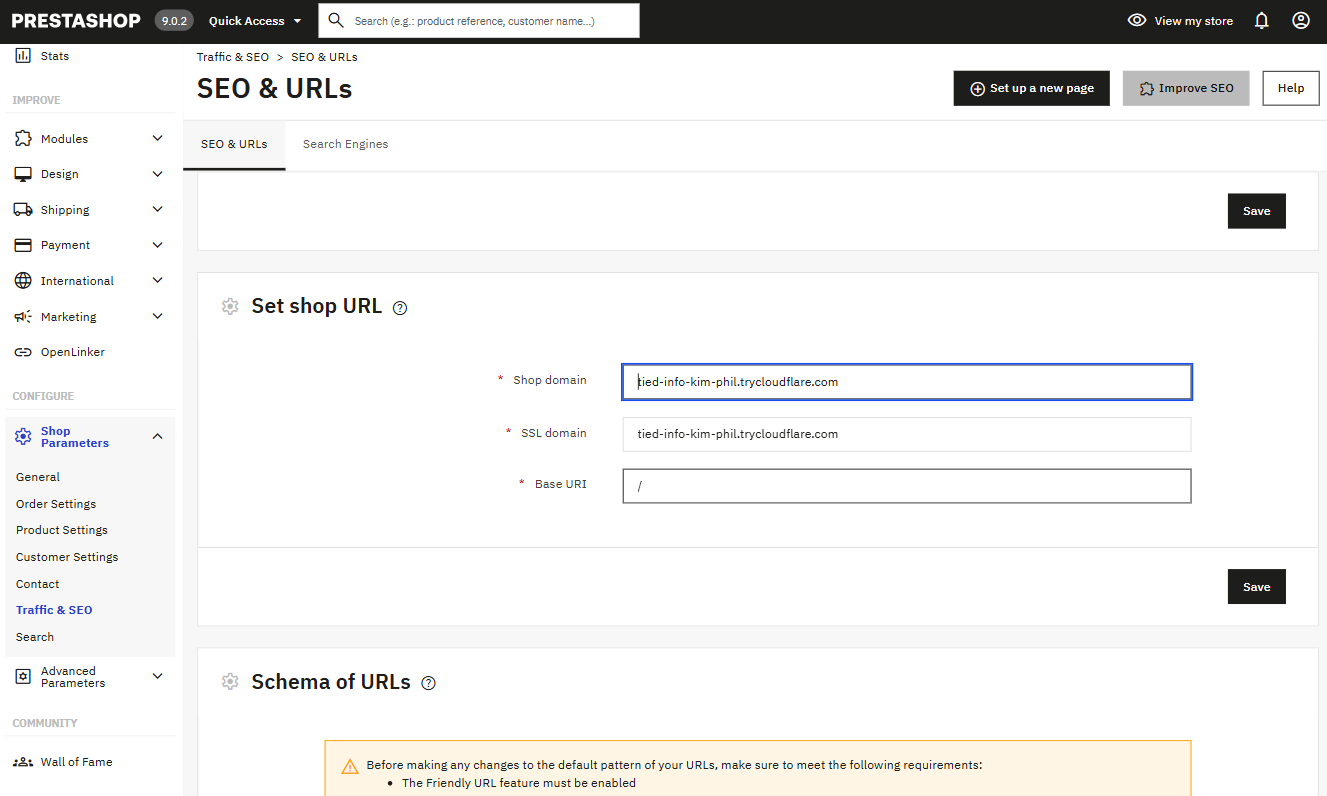Screen dimensions: 1327x796
Task: Switch to the Search Engines tab
Action: point(345,144)
